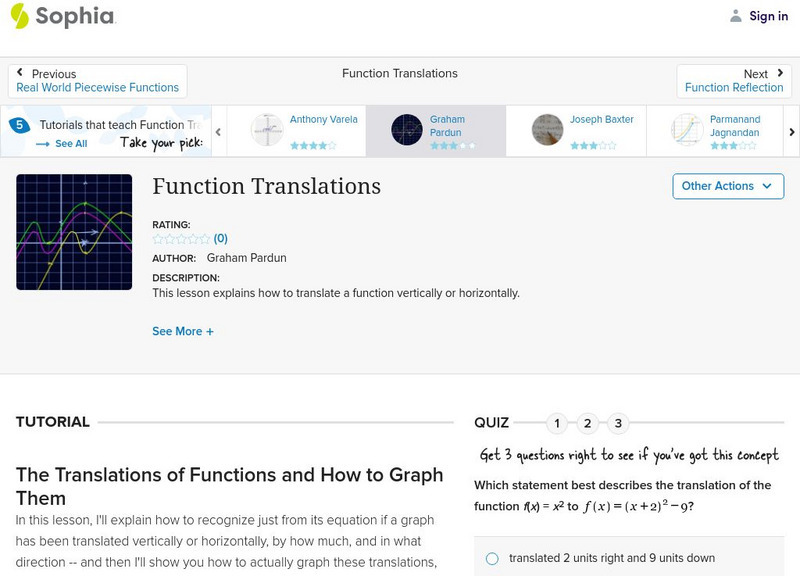Expand description with See More +
The height and width of the screenshot is (576, 800).
183,331
